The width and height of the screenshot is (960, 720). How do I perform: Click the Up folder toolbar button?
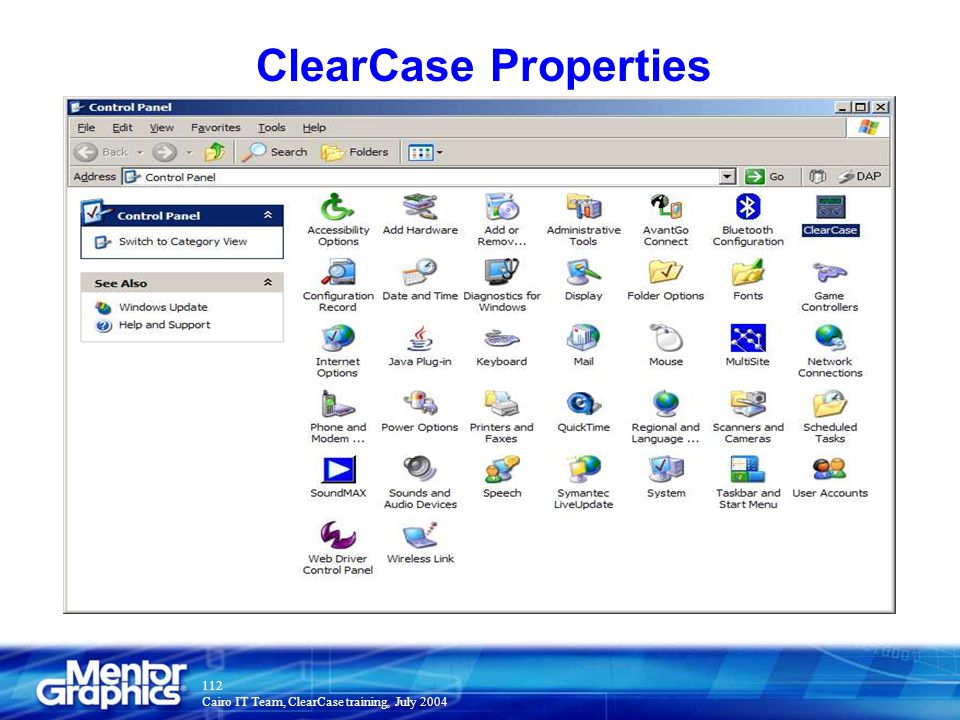tap(215, 152)
